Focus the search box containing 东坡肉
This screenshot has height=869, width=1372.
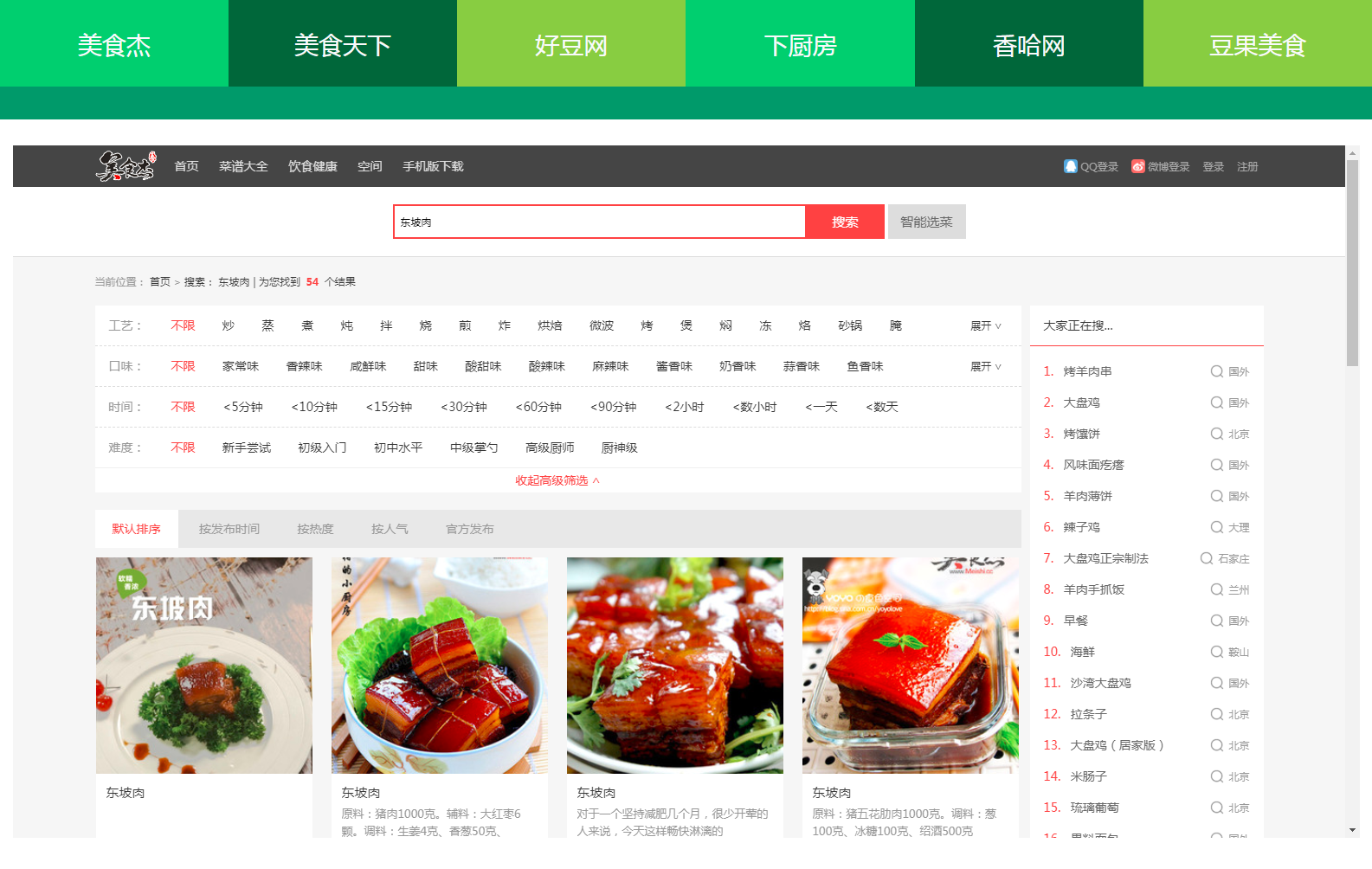(x=599, y=222)
